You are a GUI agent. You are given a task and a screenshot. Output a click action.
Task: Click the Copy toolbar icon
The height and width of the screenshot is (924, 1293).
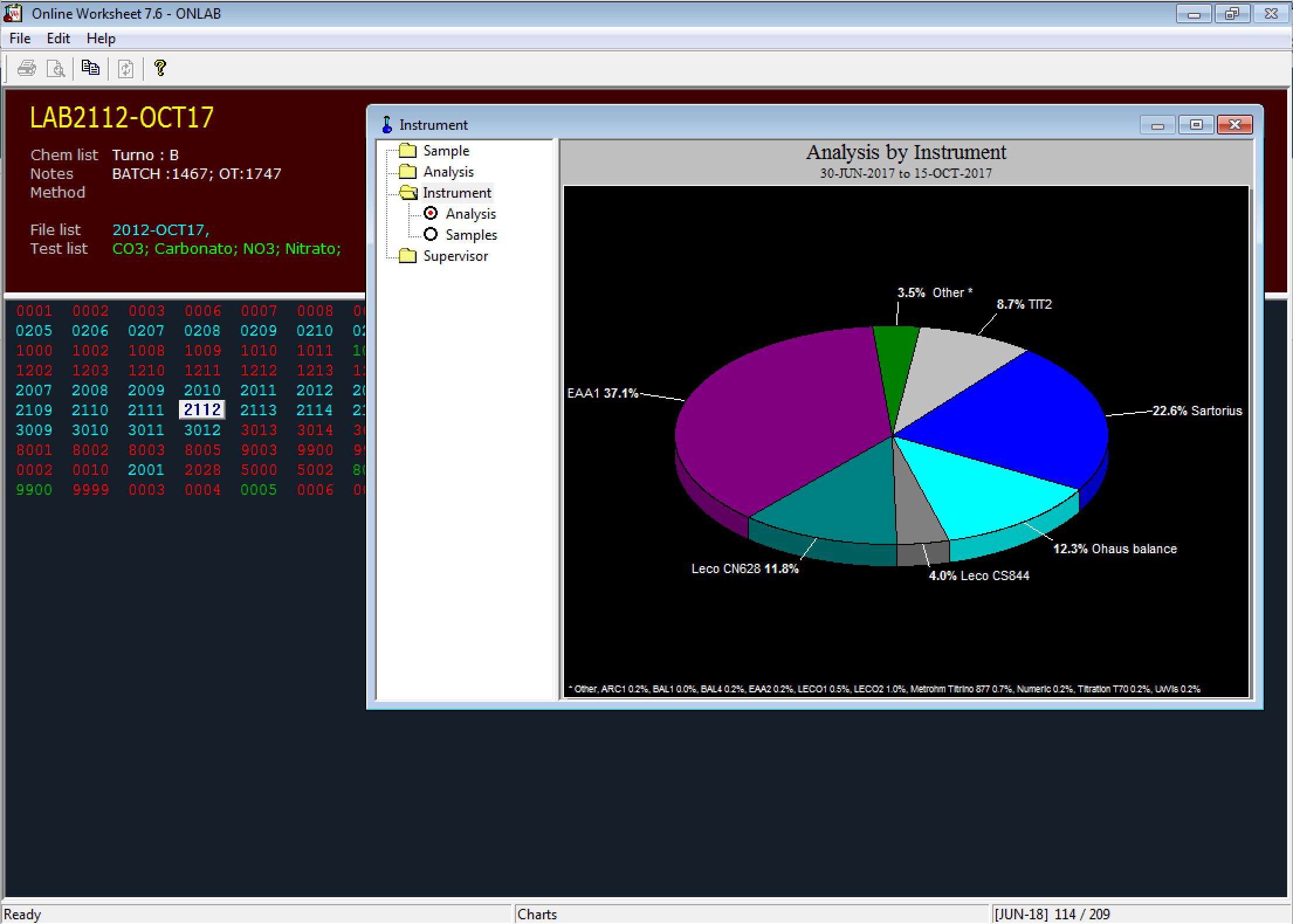(x=91, y=68)
